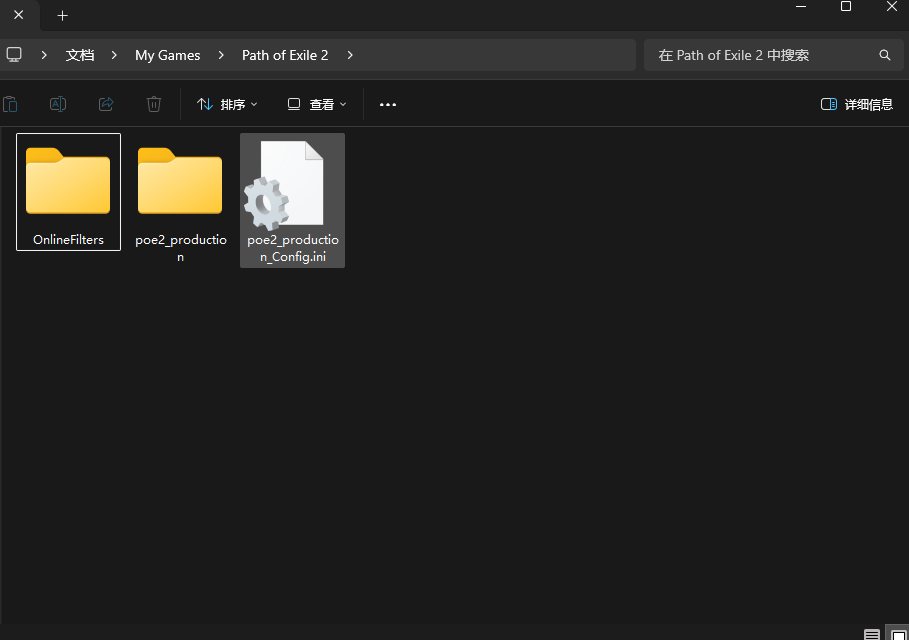Open the 排序 sort dropdown
Screen dimensions: 909x640
point(227,104)
